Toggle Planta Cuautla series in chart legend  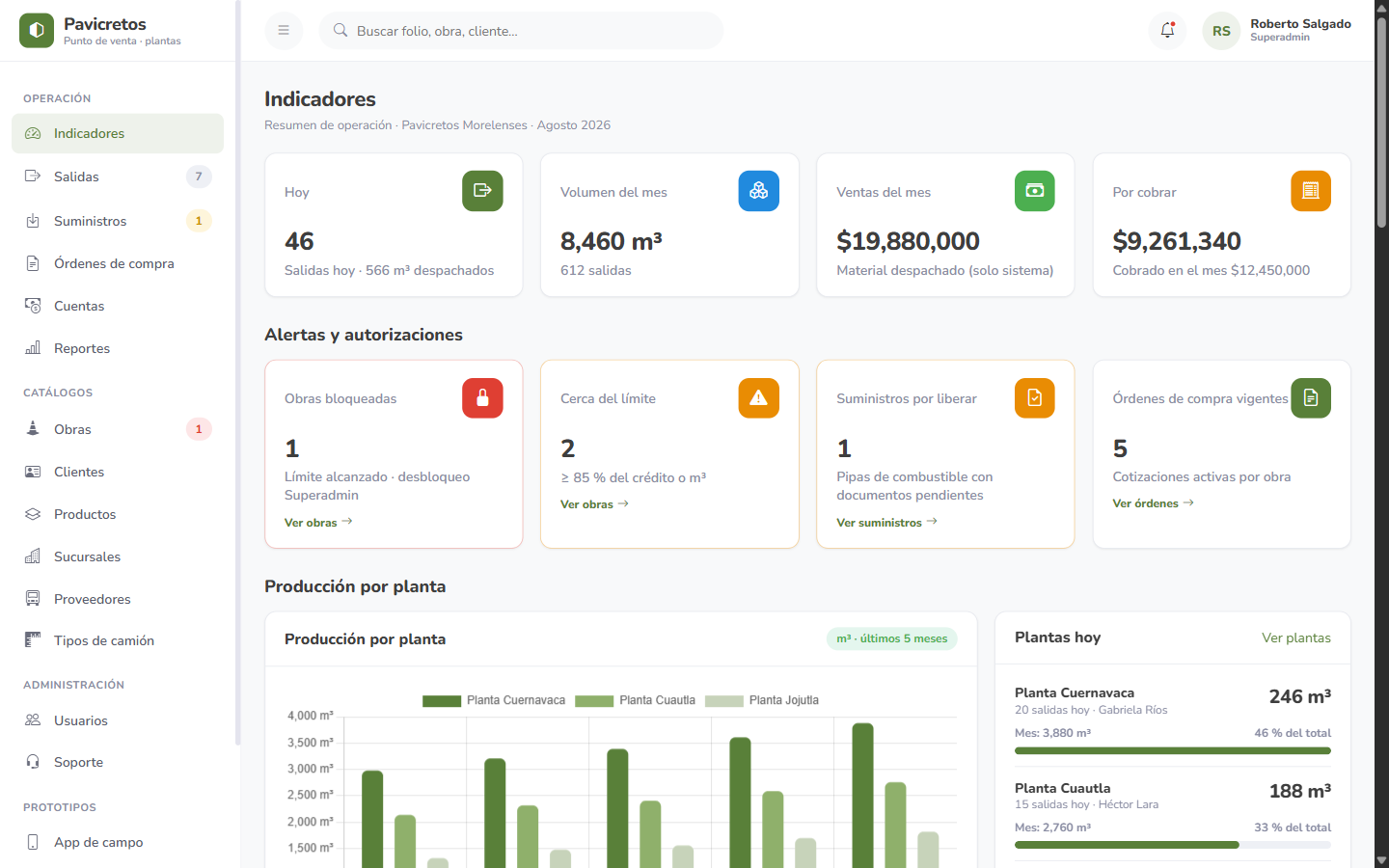point(636,700)
